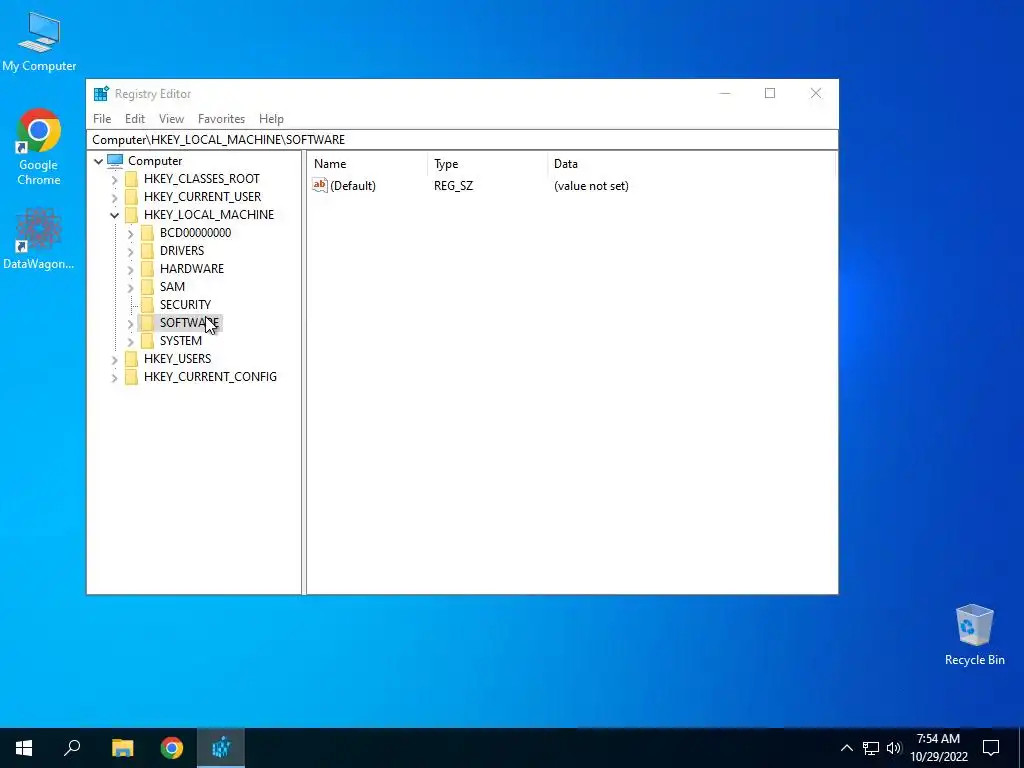Image resolution: width=1024 pixels, height=768 pixels.
Task: Open Chrome from the taskbar
Action: click(x=172, y=748)
